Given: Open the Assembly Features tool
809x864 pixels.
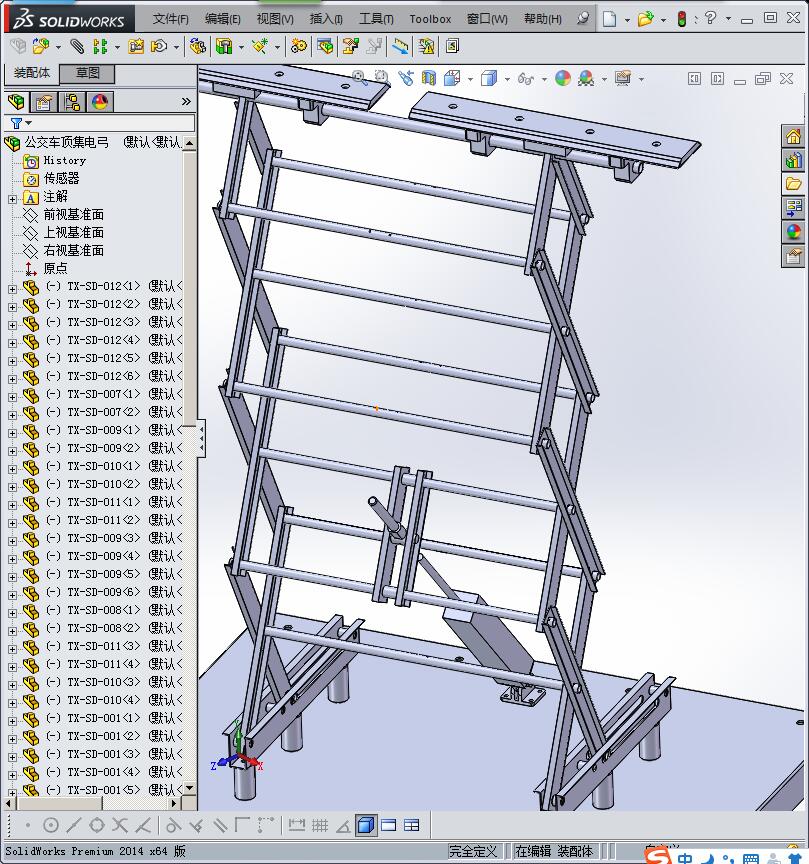Looking at the screenshot, I should [224, 47].
